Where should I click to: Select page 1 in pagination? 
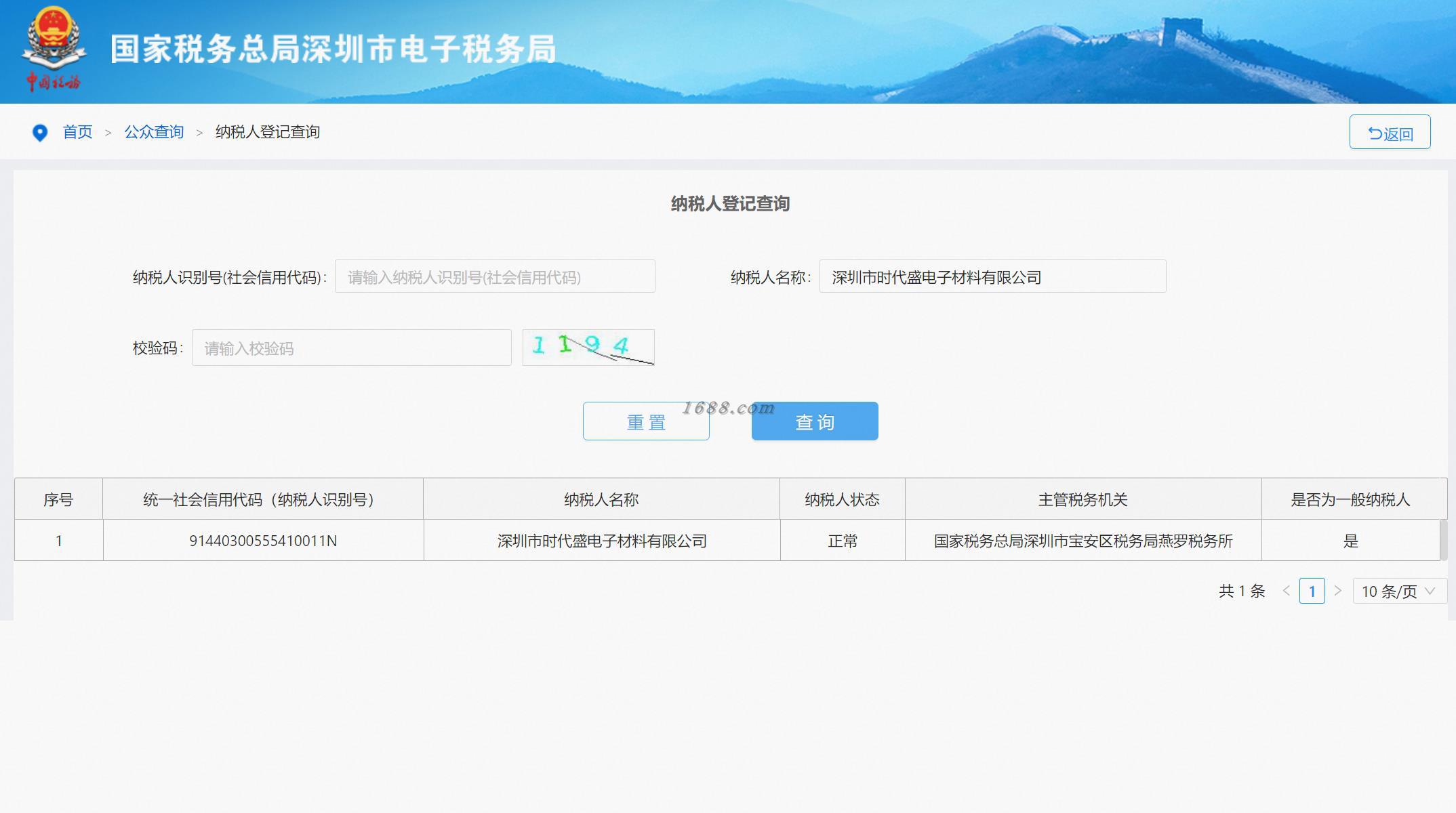1312,591
